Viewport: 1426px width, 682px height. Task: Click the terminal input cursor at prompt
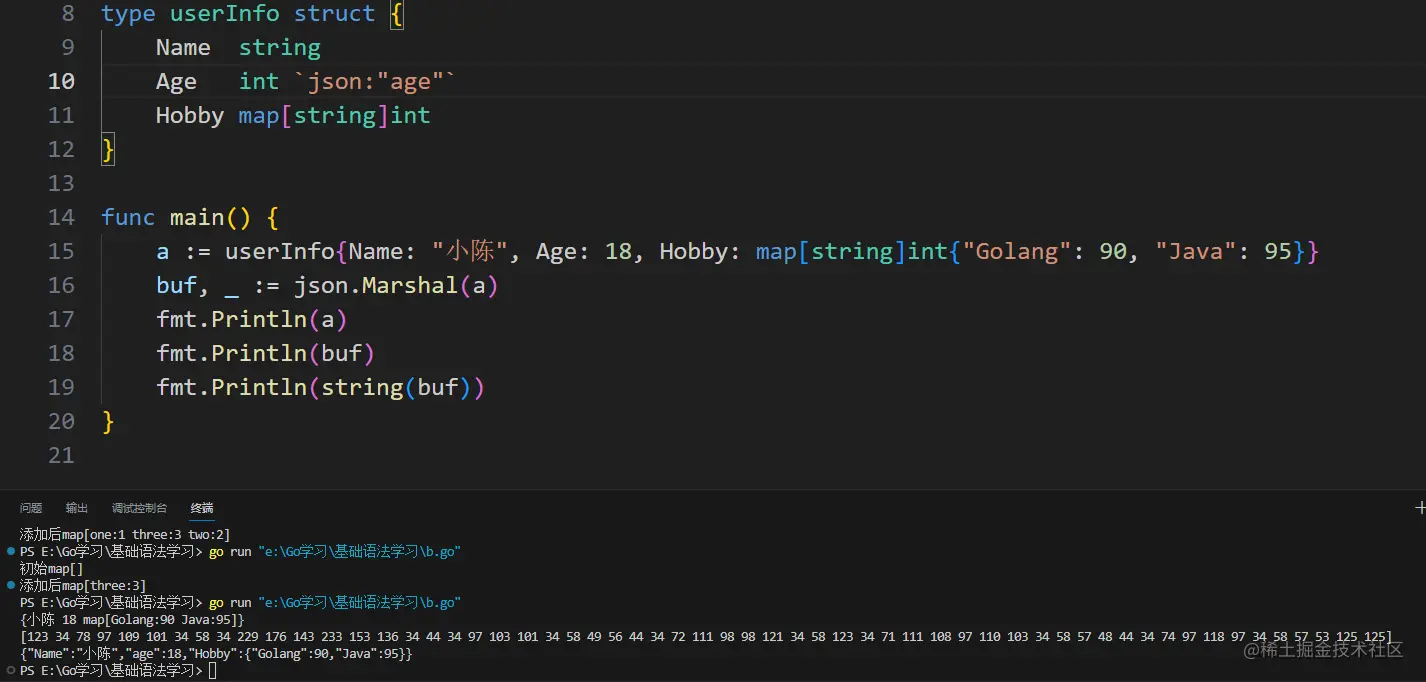[212, 671]
